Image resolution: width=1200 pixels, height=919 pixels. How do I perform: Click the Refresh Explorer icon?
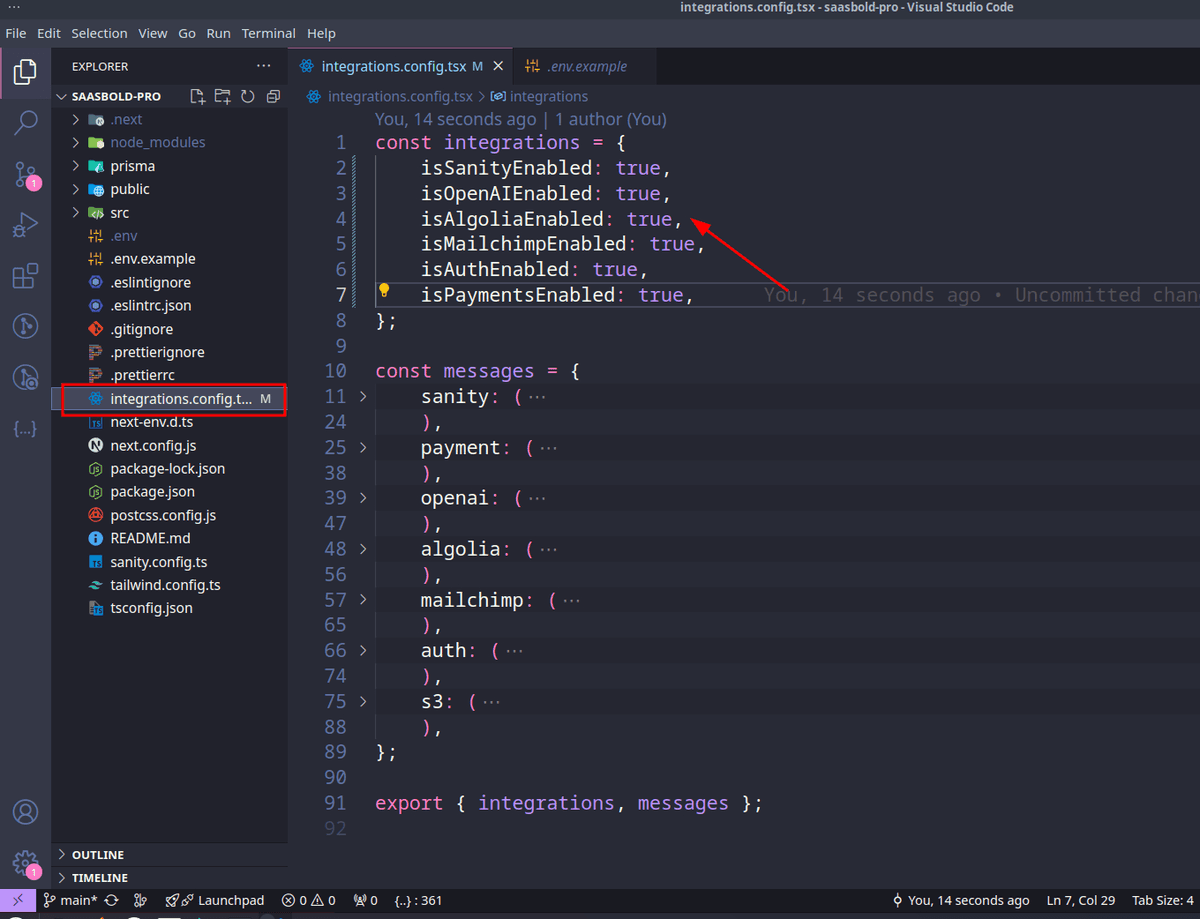click(x=248, y=96)
